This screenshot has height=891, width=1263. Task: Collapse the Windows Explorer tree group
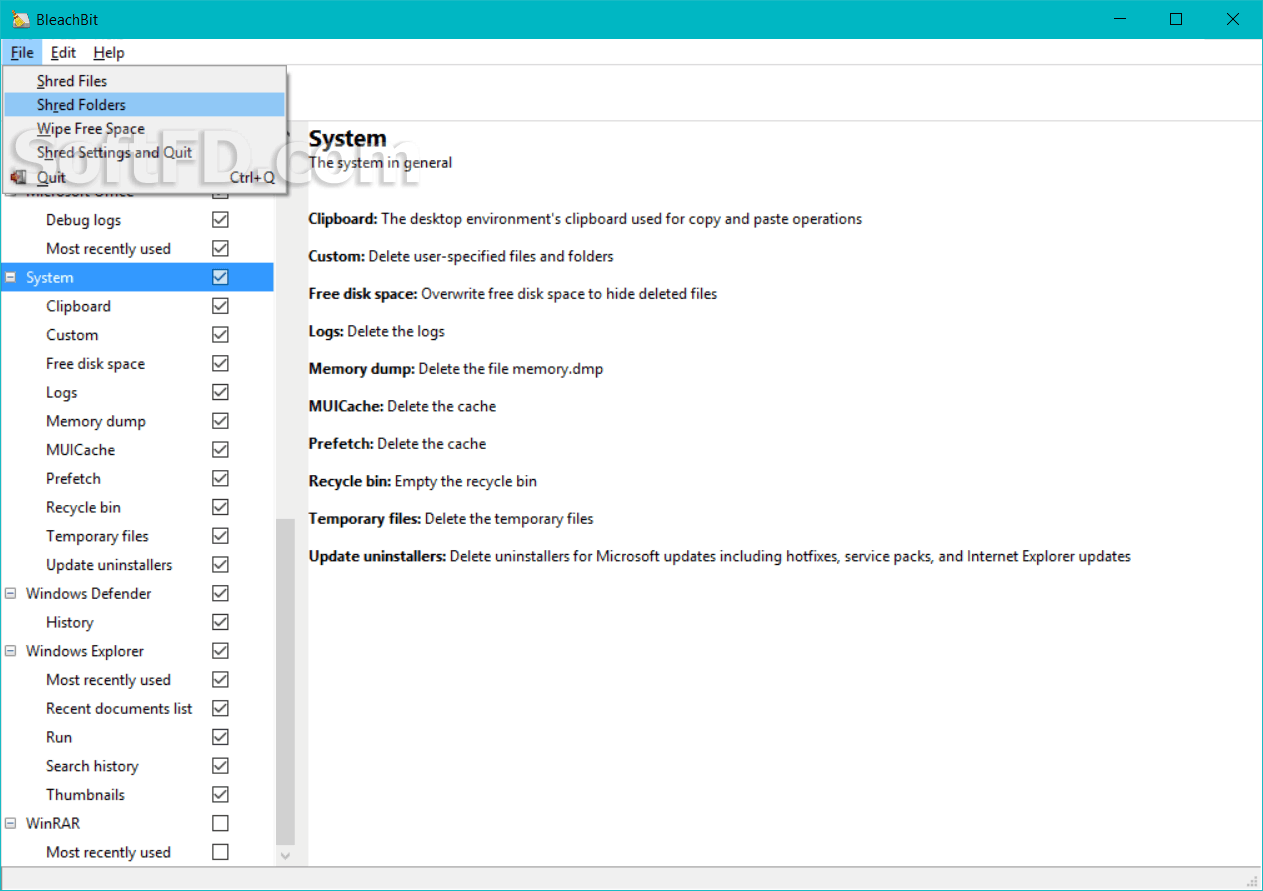[11, 651]
